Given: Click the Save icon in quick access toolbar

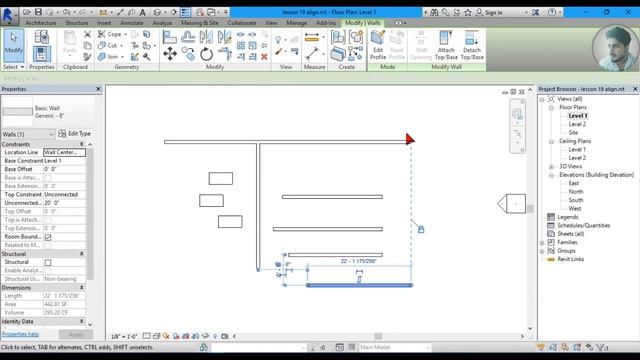Looking at the screenshot, I should [x=38, y=12].
